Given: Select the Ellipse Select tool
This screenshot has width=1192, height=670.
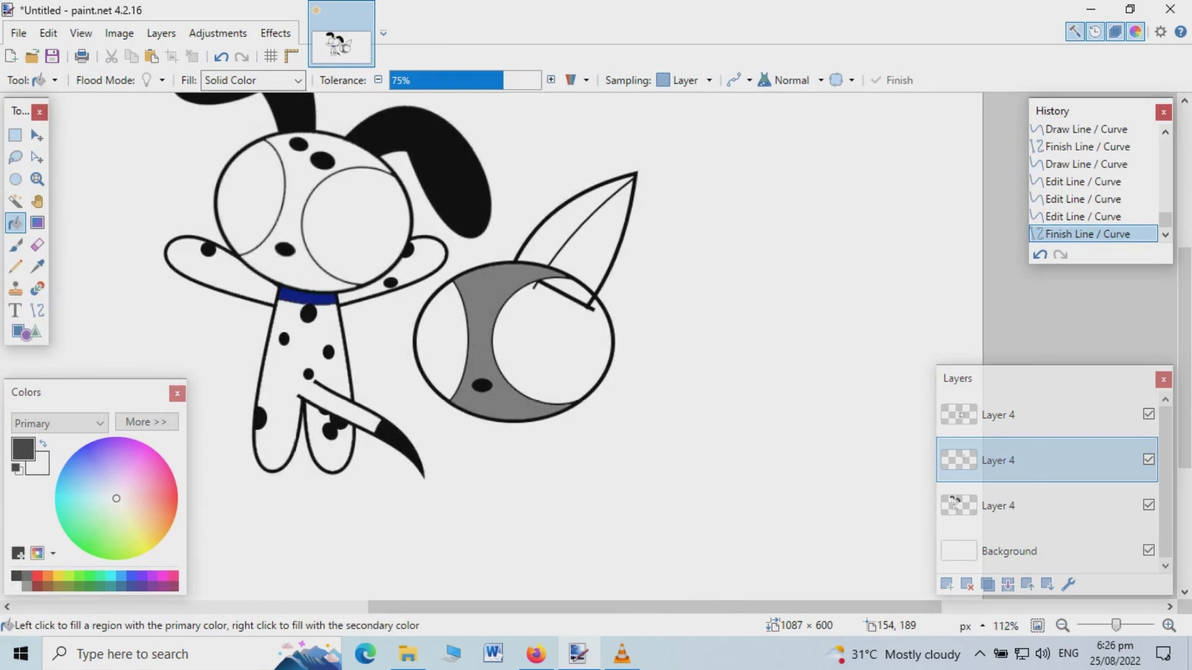Looking at the screenshot, I should [x=15, y=179].
